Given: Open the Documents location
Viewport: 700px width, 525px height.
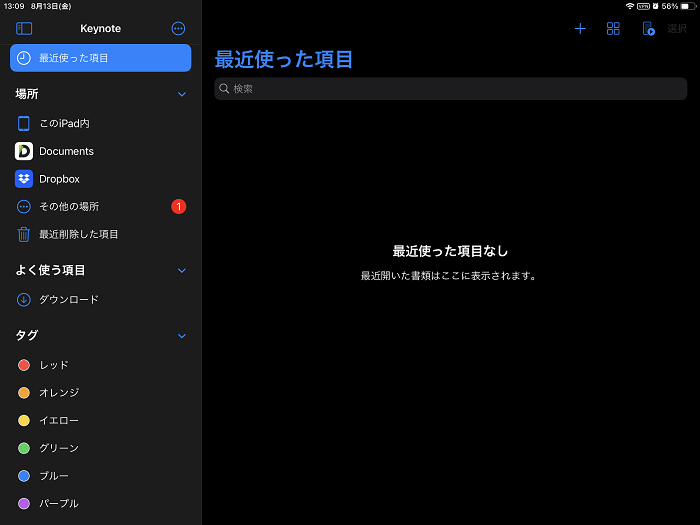Looking at the screenshot, I should 100,151.
